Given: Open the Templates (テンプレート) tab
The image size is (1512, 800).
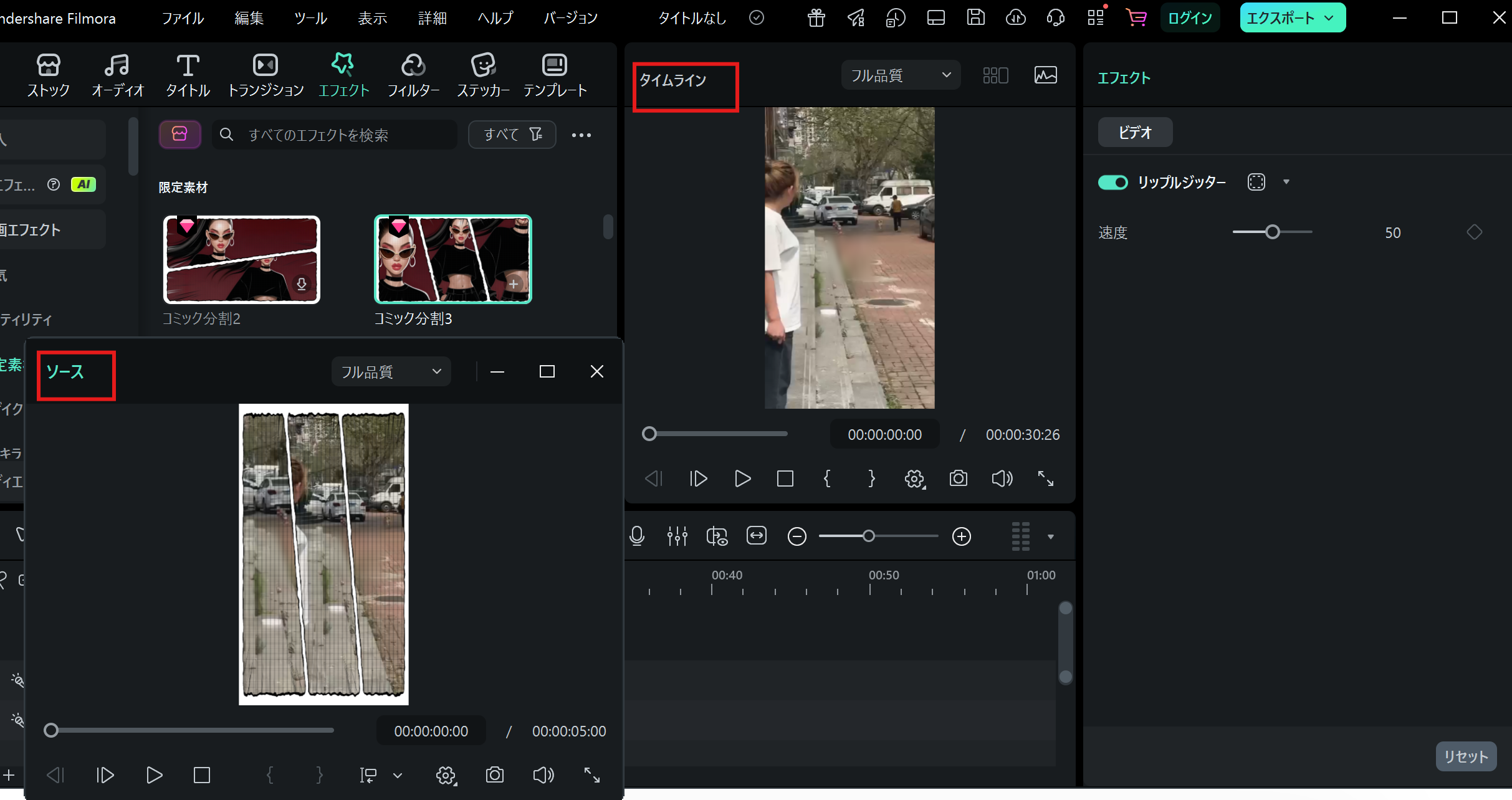Looking at the screenshot, I should pos(555,75).
